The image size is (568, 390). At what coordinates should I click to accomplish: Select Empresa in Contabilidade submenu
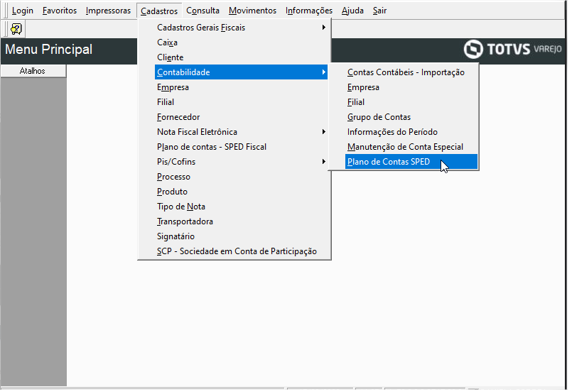pos(411,87)
